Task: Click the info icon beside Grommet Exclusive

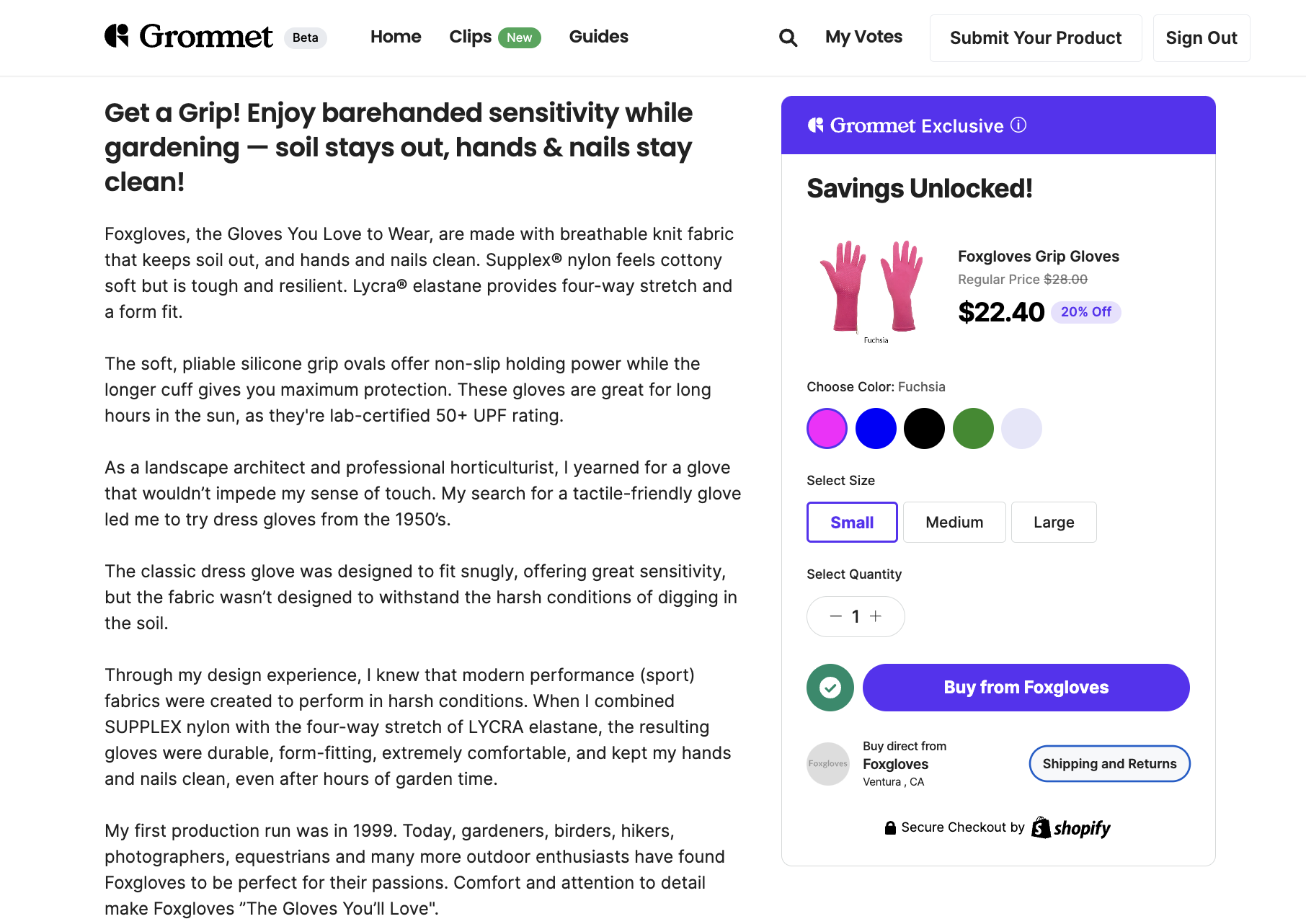Action: click(1018, 125)
